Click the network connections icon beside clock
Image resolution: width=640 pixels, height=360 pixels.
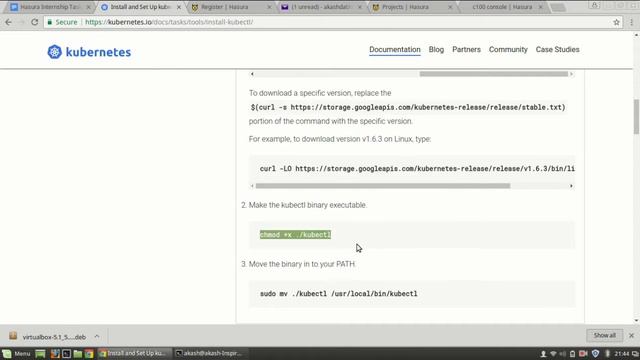point(636,353)
